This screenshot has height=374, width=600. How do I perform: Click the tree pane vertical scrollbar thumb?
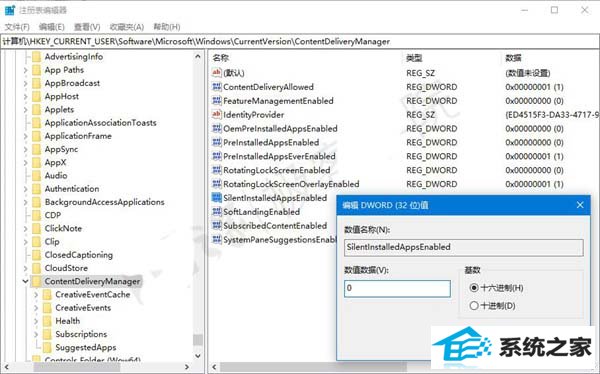[x=198, y=340]
